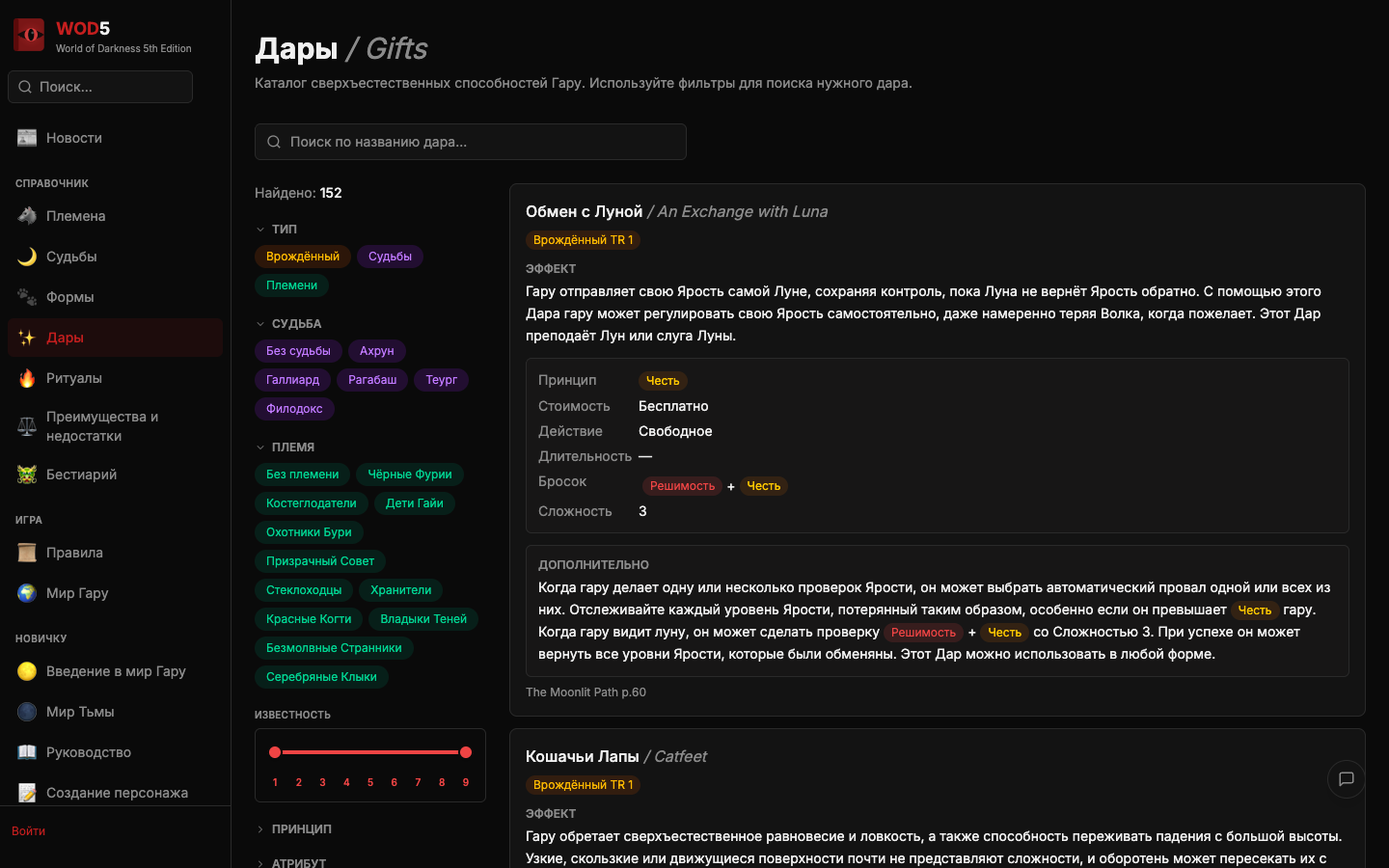Filter by the Хранители tribe
Viewport: 1389px width, 868px height.
[x=401, y=590]
